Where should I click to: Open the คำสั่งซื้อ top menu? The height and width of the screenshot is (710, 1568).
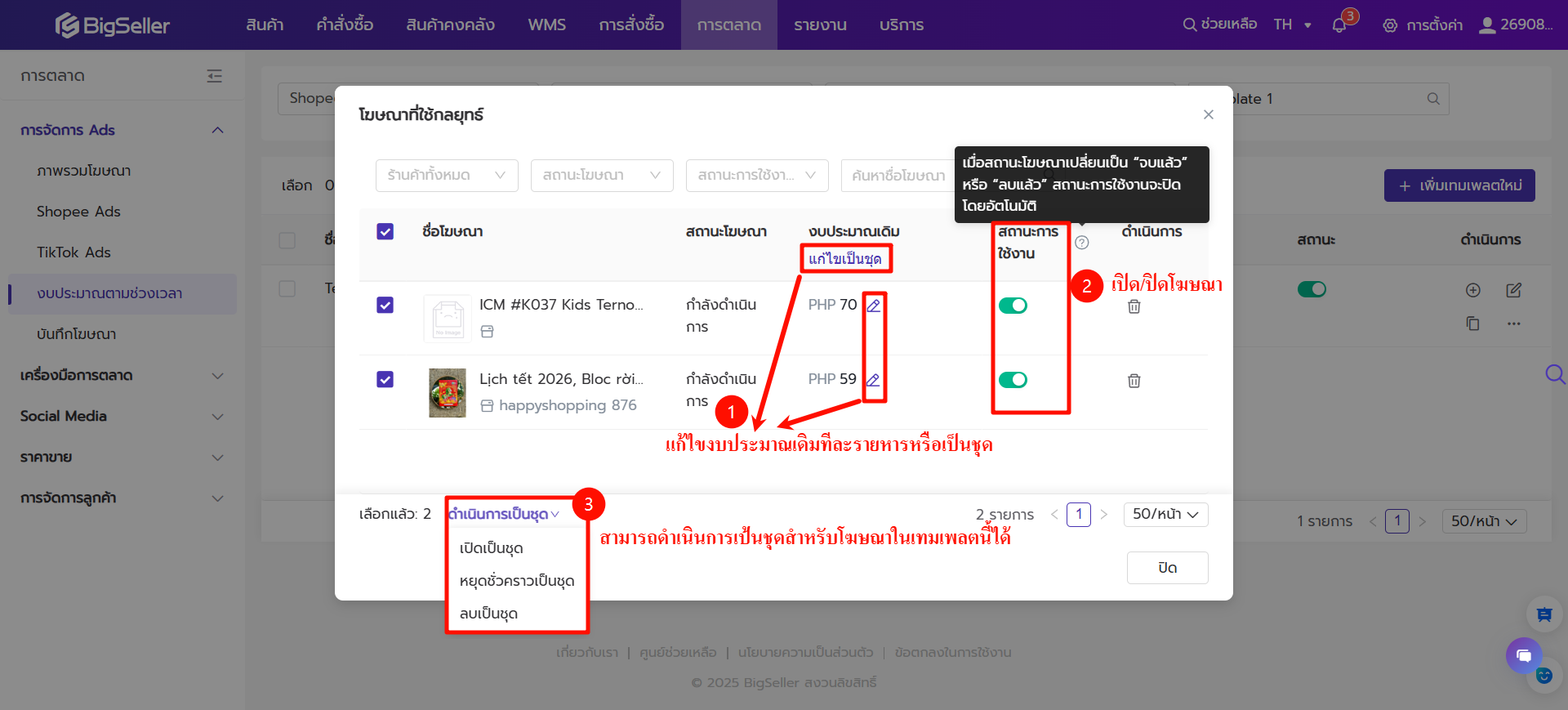coord(345,25)
